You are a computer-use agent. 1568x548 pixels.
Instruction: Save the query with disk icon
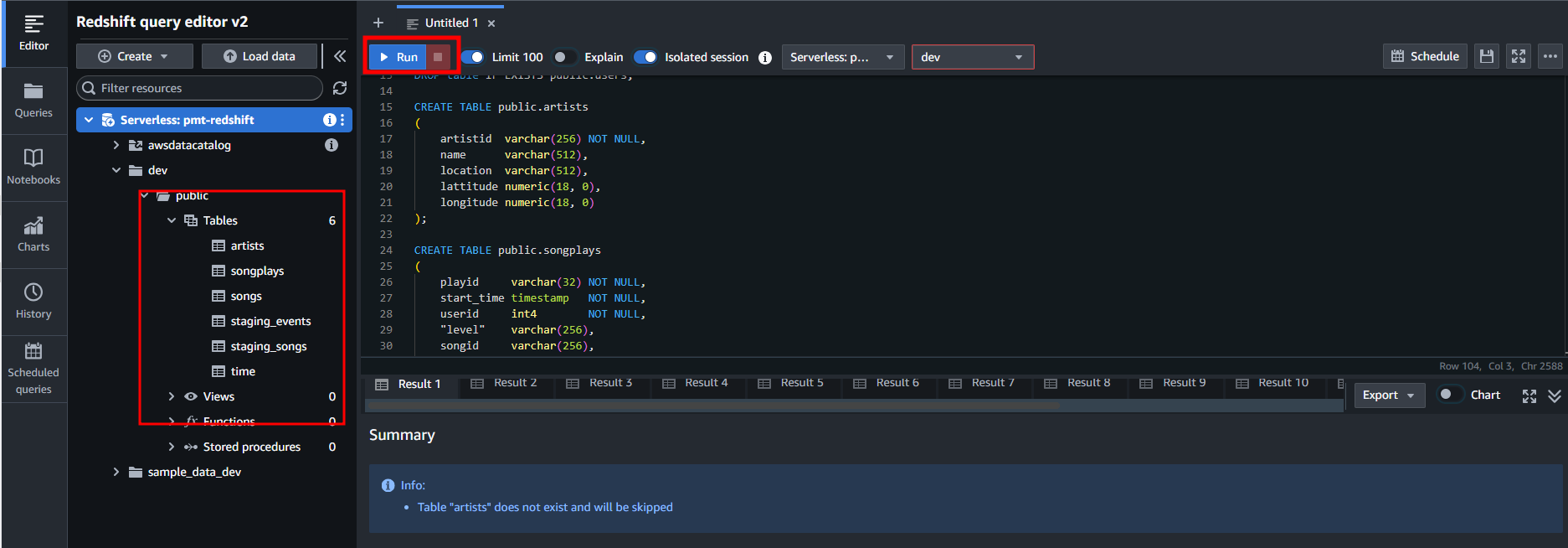[x=1487, y=56]
